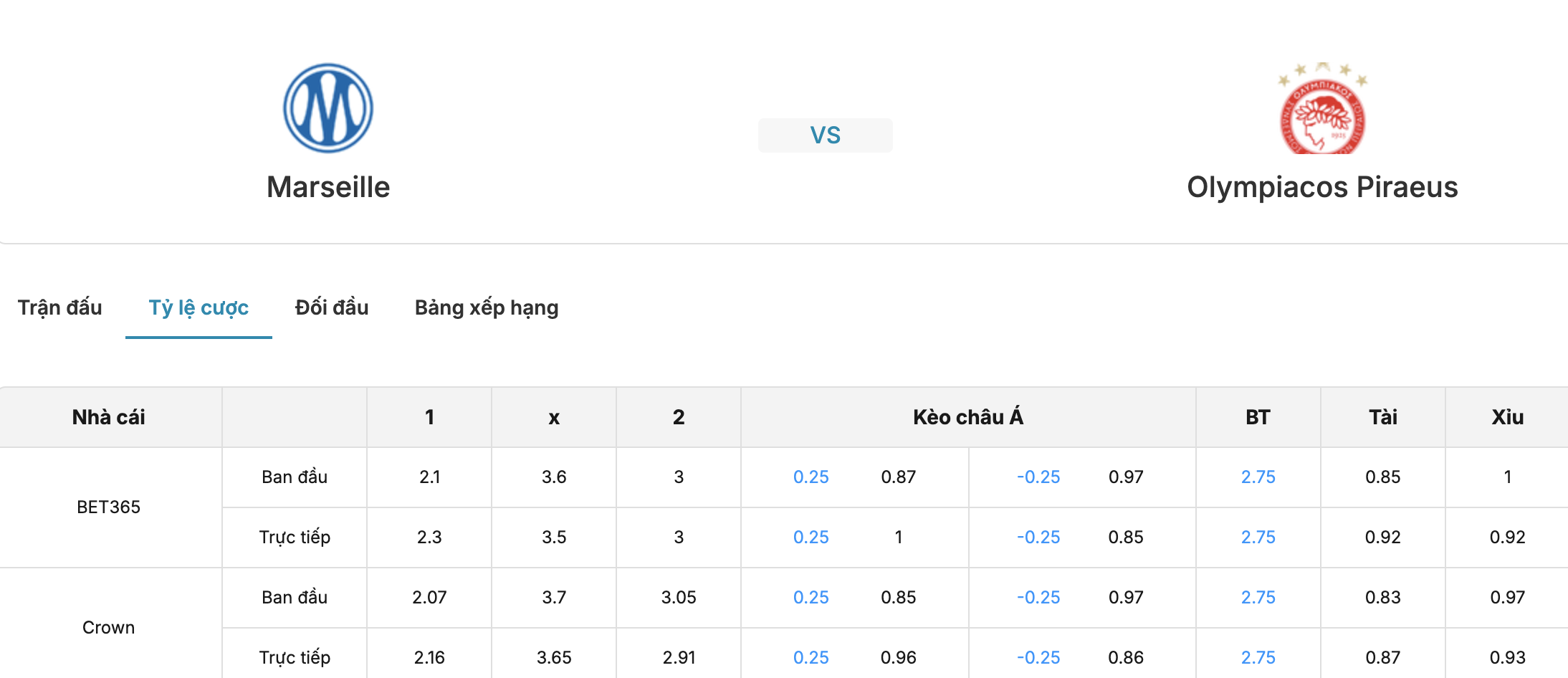
Task: Click the Marseille team name
Action: (328, 187)
